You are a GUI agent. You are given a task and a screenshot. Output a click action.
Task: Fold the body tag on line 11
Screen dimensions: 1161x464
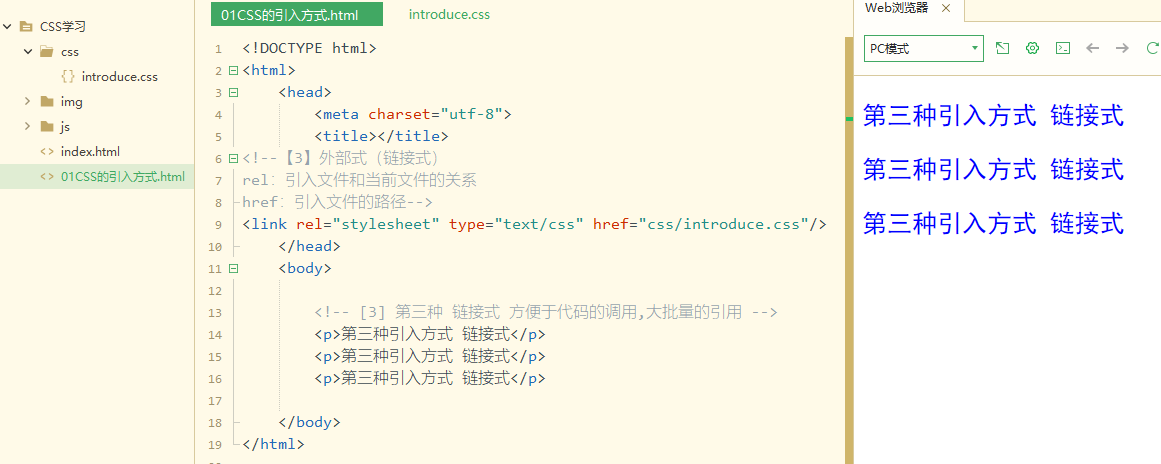pos(234,269)
